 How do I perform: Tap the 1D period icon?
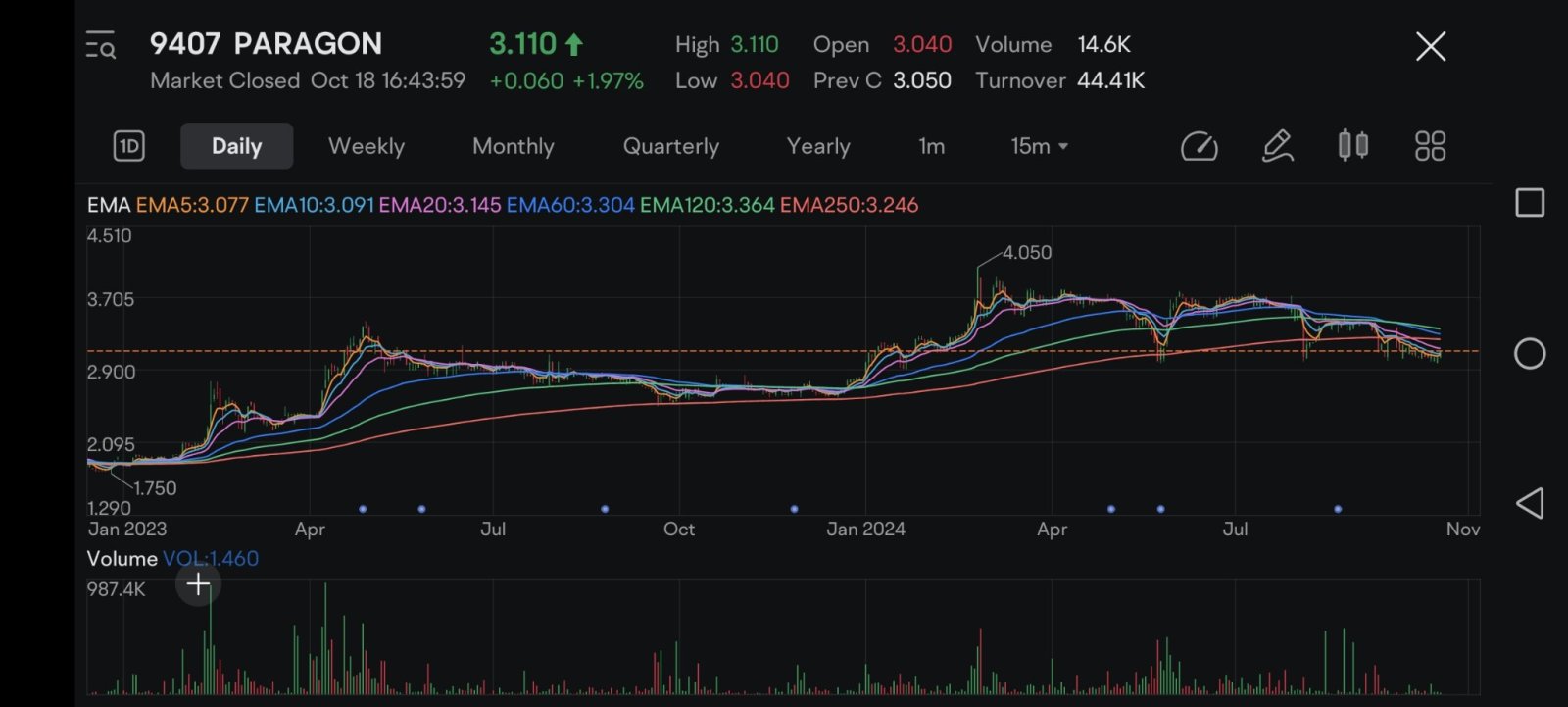(x=129, y=146)
